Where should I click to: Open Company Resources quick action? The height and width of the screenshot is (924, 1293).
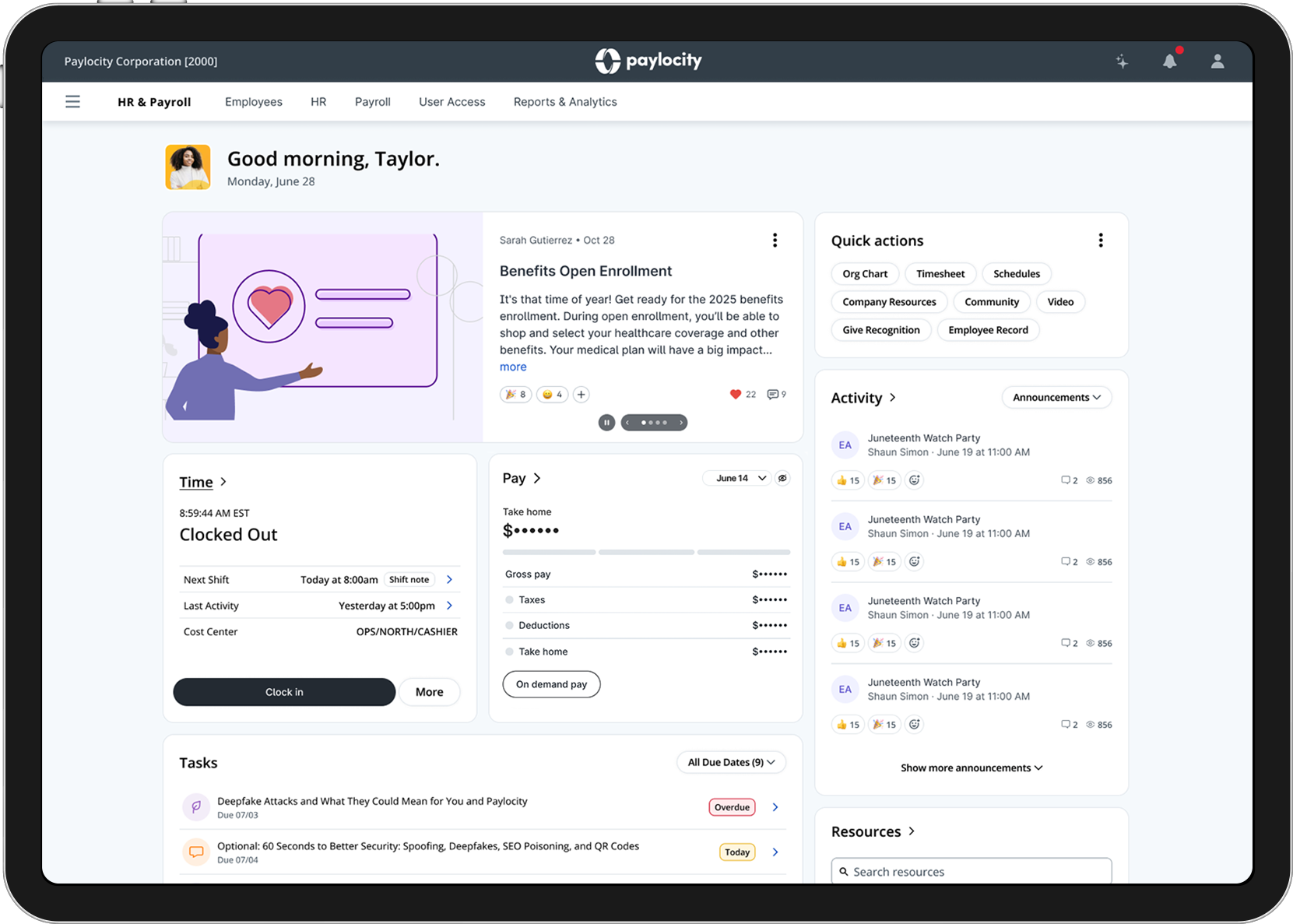[x=890, y=302]
